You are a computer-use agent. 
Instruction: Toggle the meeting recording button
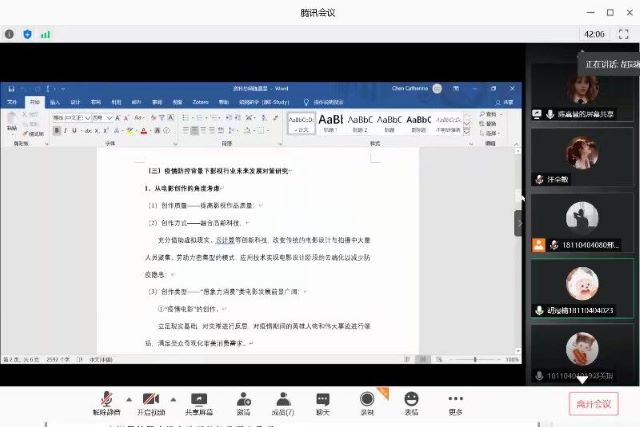(367, 400)
